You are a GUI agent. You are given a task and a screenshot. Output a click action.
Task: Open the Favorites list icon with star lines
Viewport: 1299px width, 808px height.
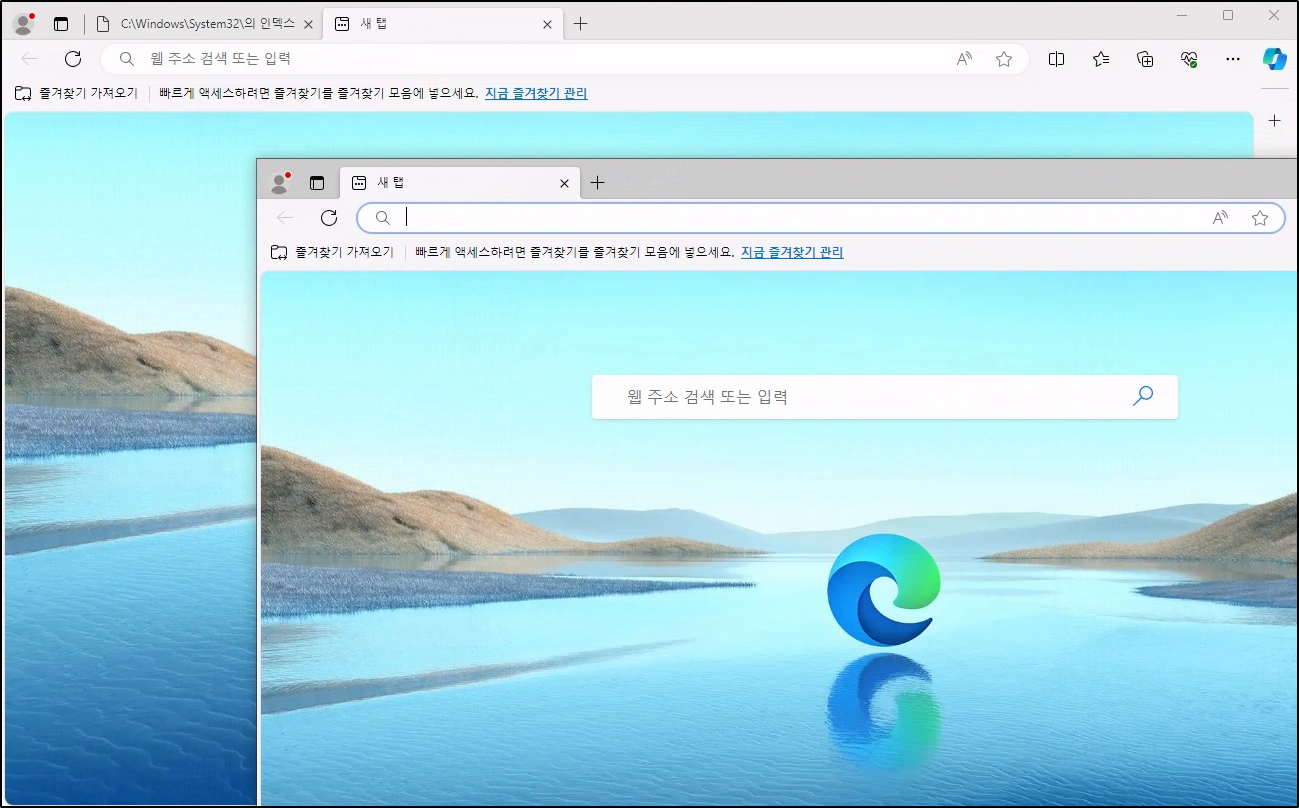(1101, 59)
